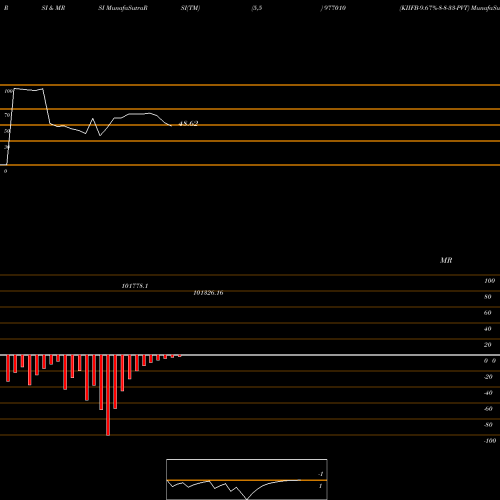Open the mini overview chart at the bottom
500x500 pixels.
247,479
